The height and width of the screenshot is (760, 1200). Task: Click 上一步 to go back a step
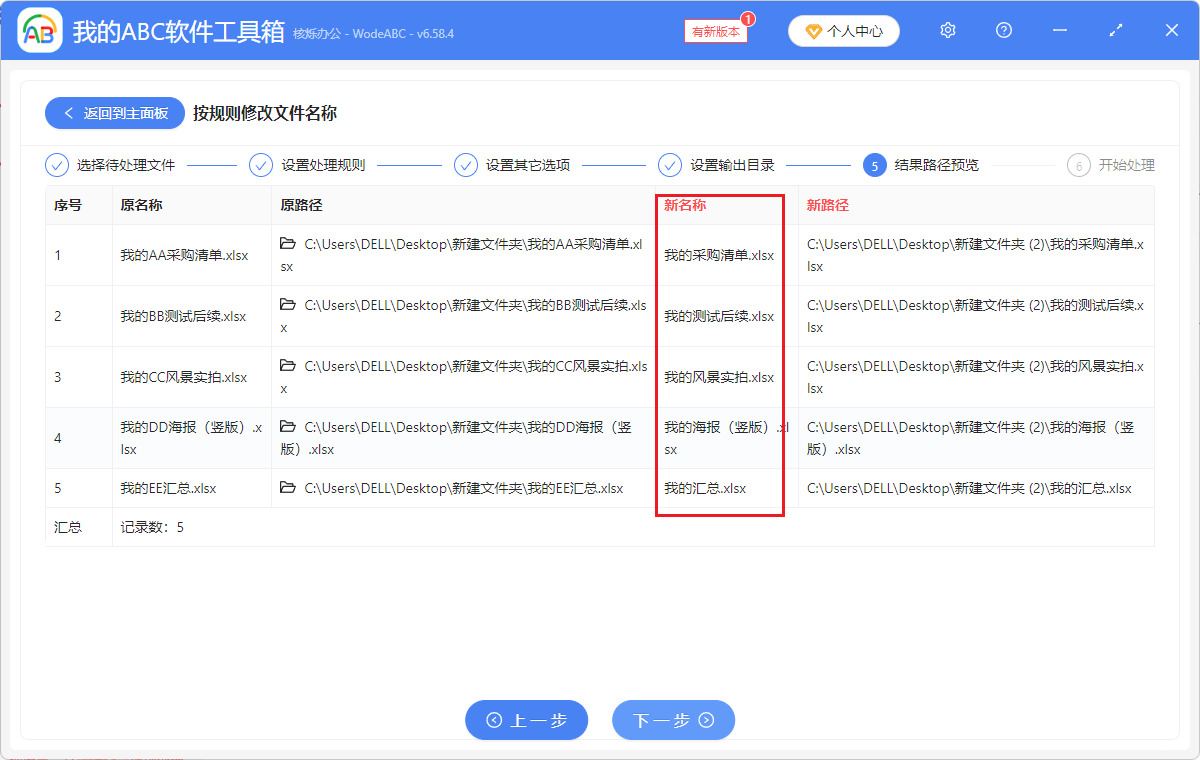pyautogui.click(x=526, y=720)
